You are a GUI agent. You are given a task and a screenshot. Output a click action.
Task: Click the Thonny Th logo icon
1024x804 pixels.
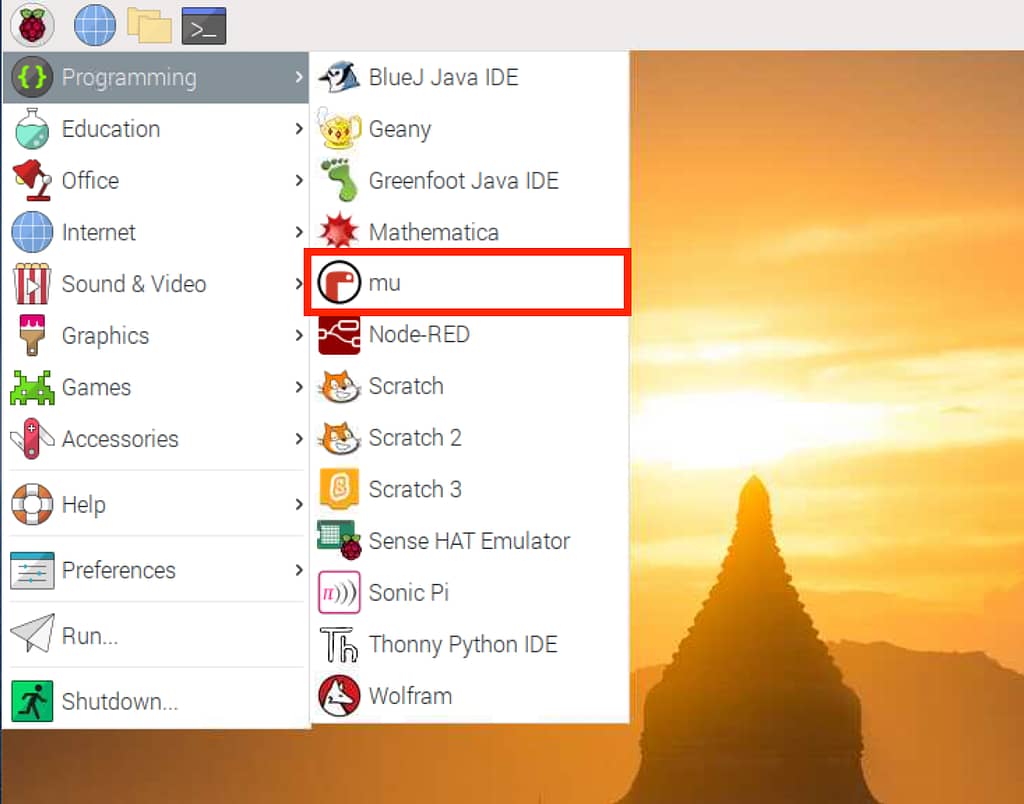pos(339,644)
